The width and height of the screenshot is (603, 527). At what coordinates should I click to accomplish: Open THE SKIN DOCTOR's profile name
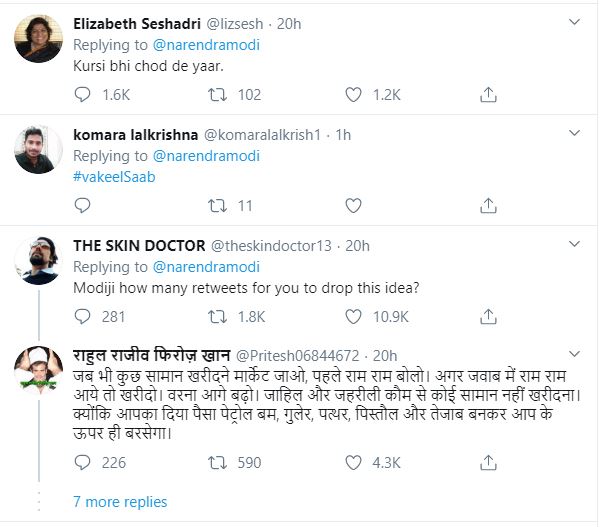click(138, 245)
